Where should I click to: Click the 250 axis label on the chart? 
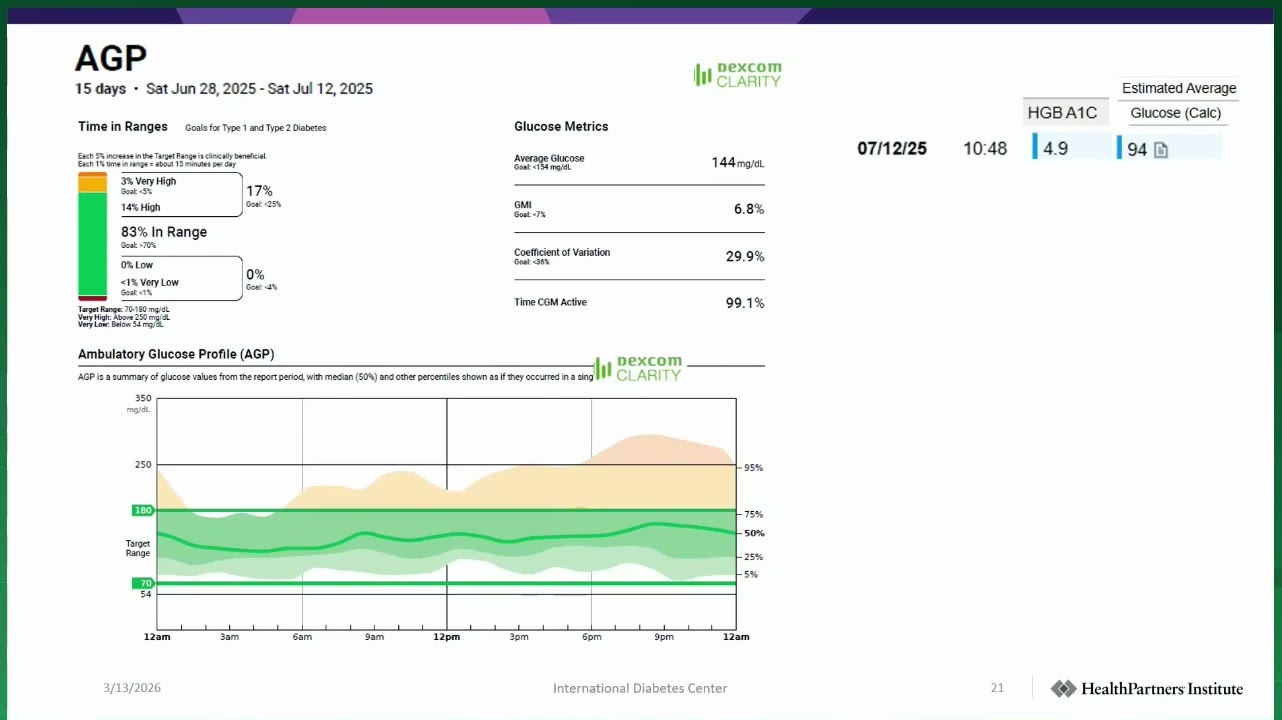(143, 465)
